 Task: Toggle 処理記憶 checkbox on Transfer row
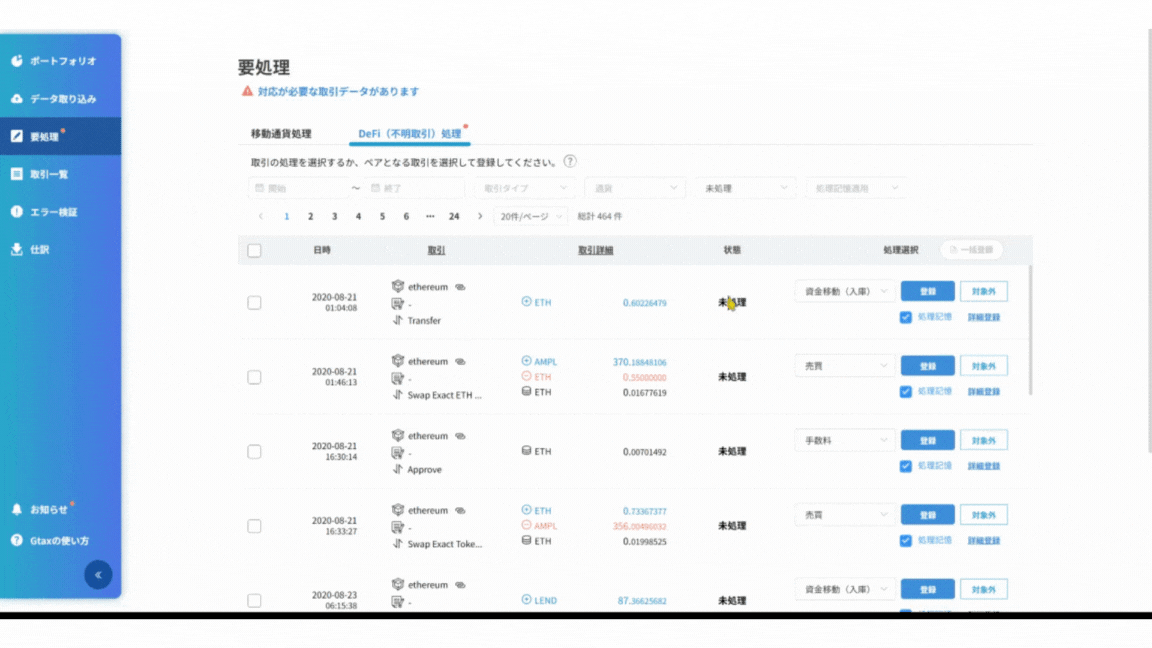point(906,317)
